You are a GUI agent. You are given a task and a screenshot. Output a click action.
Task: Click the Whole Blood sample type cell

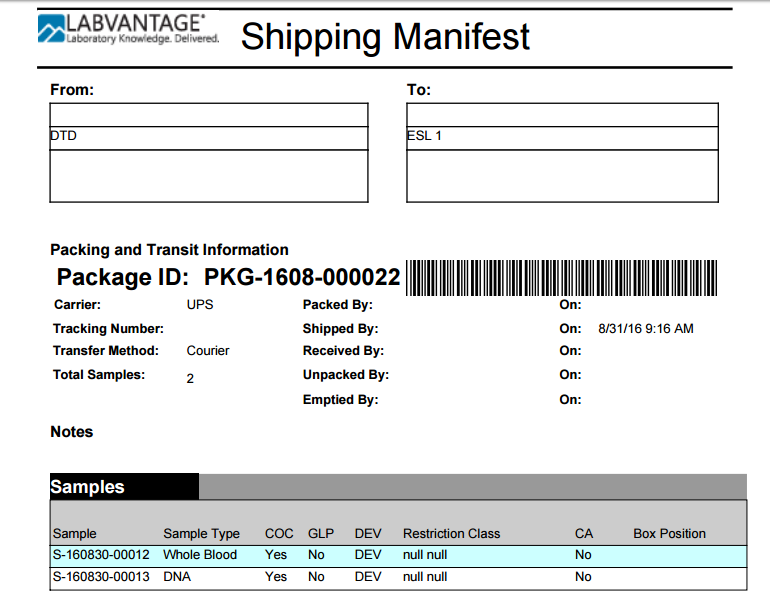tap(200, 555)
